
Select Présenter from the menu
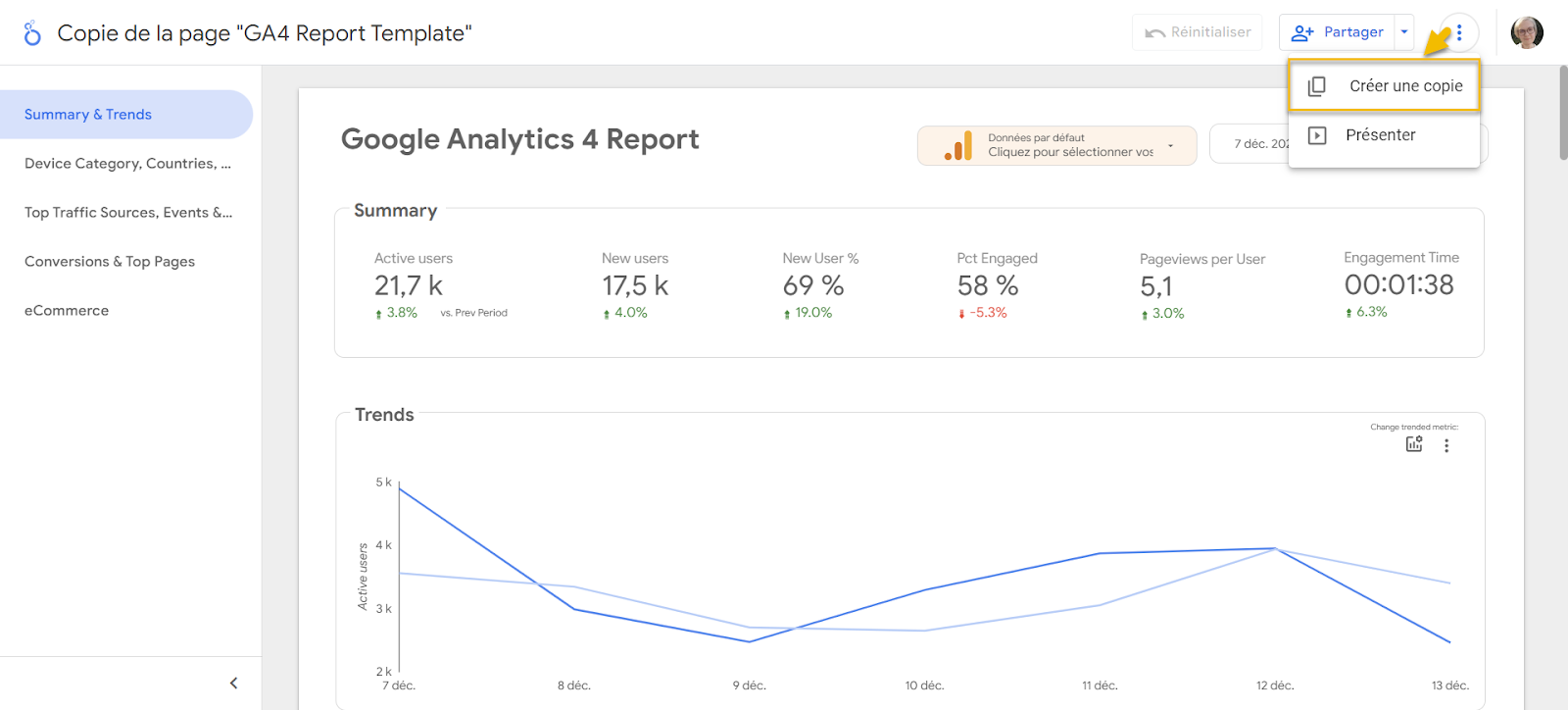(1384, 135)
